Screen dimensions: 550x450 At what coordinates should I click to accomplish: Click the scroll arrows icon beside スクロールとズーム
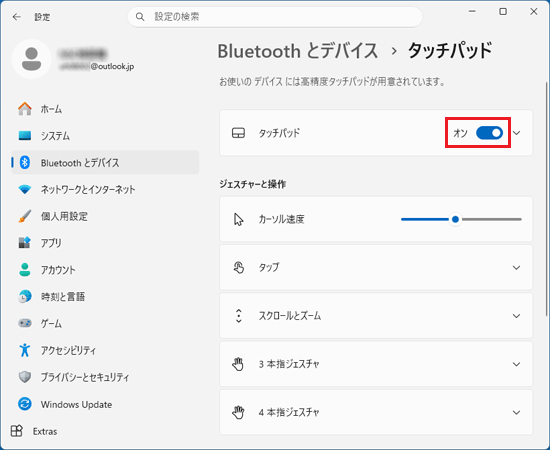(x=239, y=316)
